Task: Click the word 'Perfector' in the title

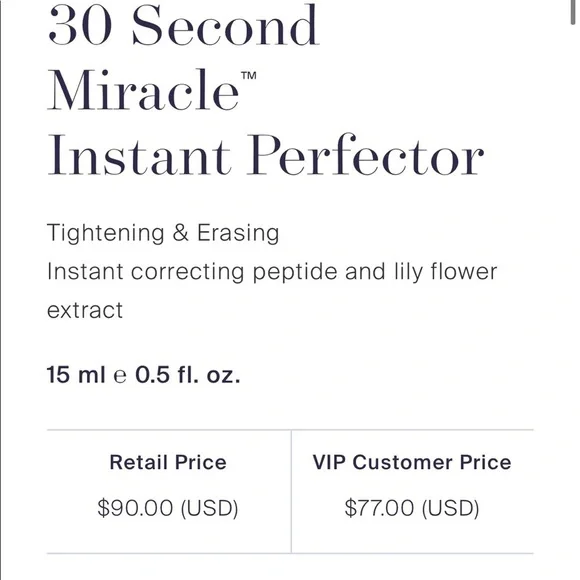Action: point(365,155)
